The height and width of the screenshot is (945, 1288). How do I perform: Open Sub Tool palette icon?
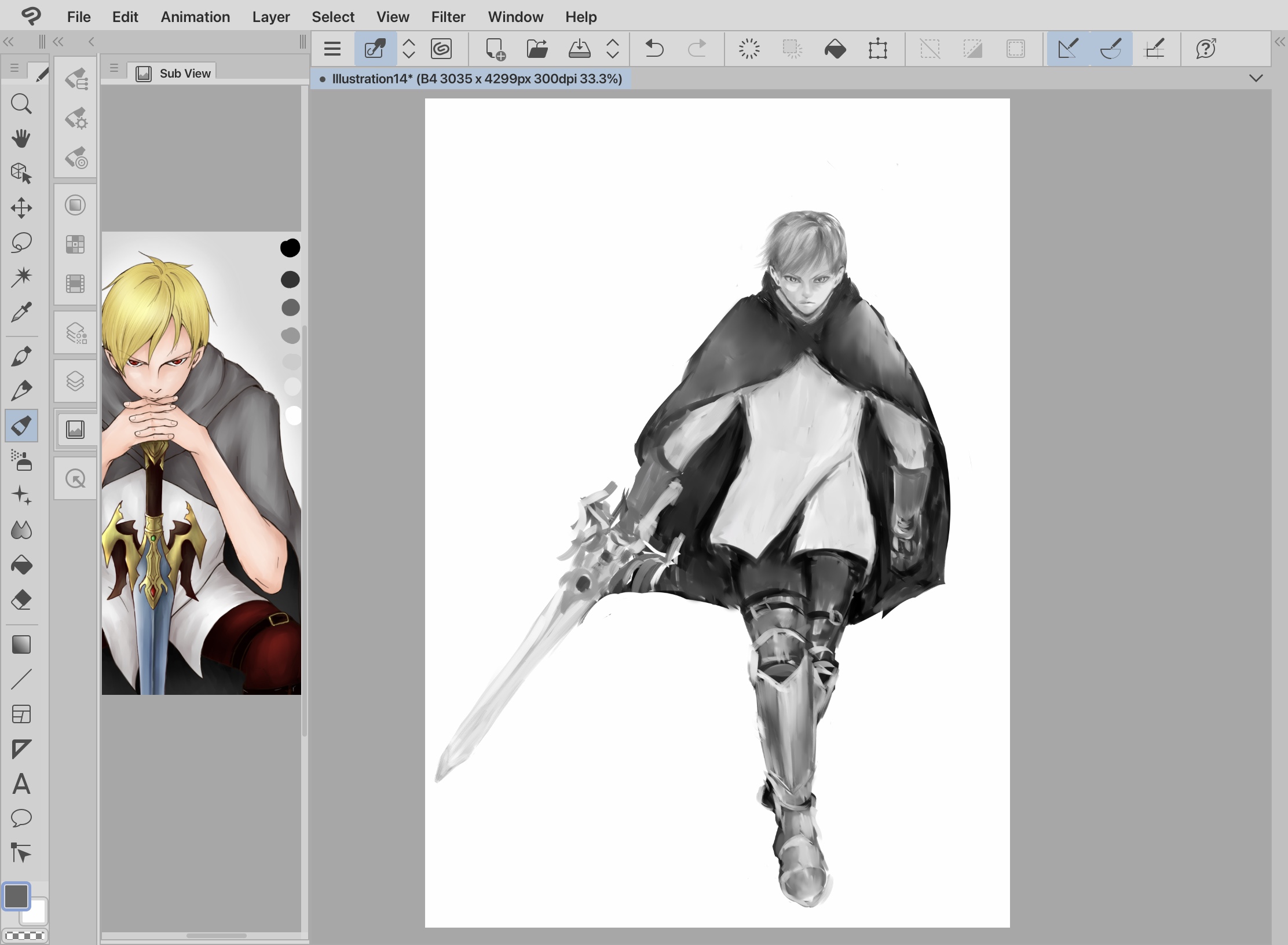click(x=76, y=79)
